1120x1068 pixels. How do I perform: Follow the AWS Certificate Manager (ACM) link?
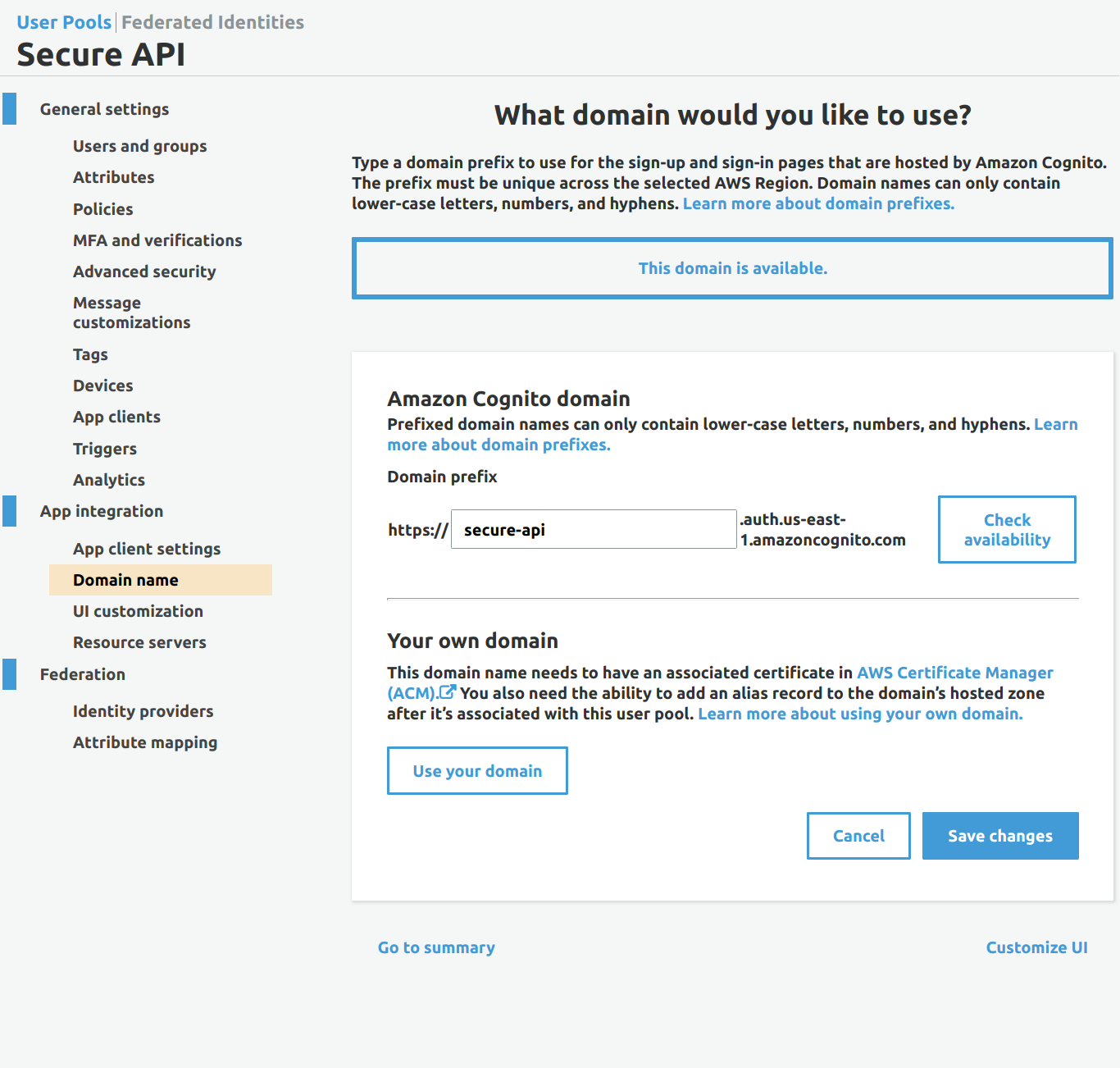pos(954,673)
